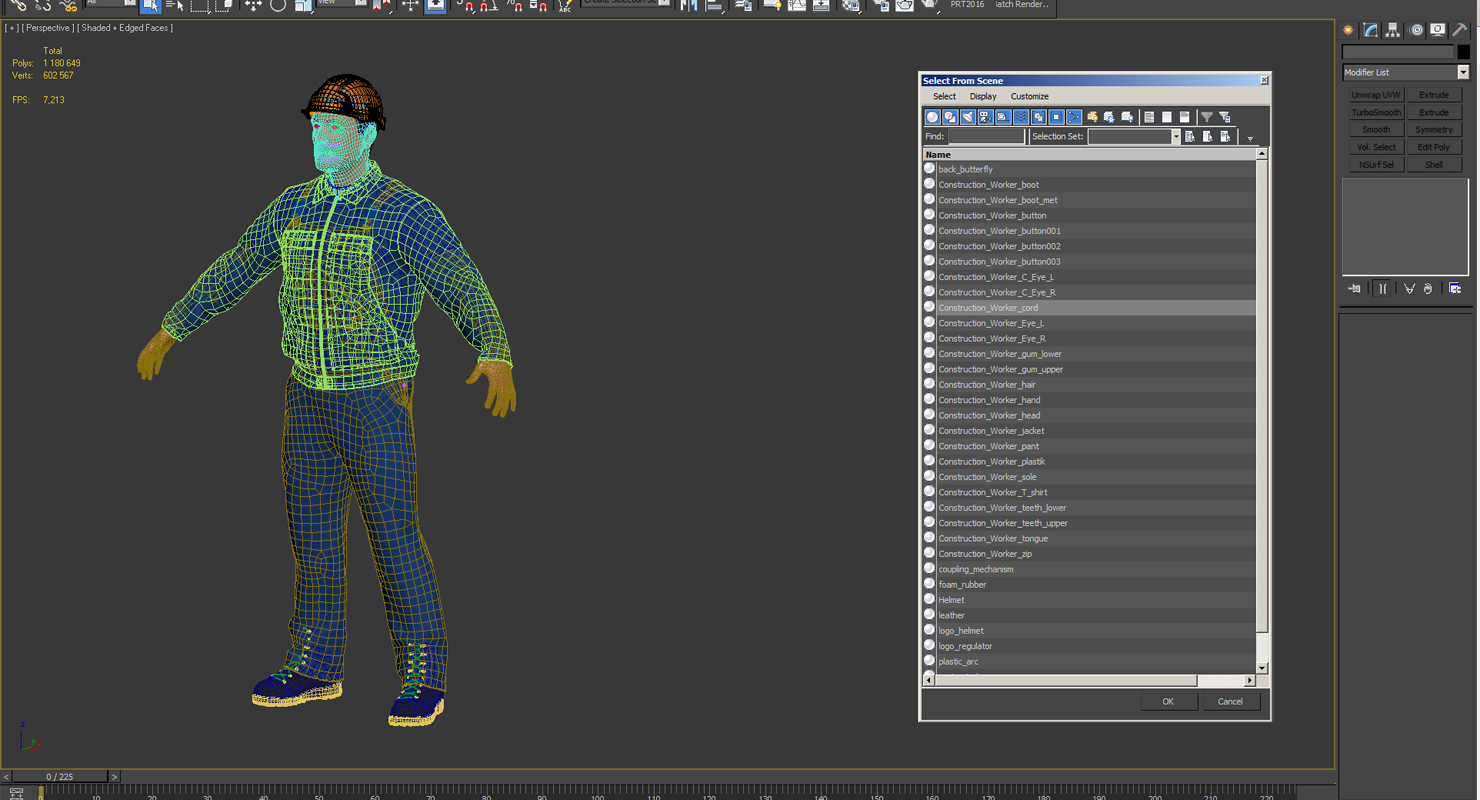1480x800 pixels.
Task: Open the dialog toolbar options arrow
Action: tap(1250, 139)
